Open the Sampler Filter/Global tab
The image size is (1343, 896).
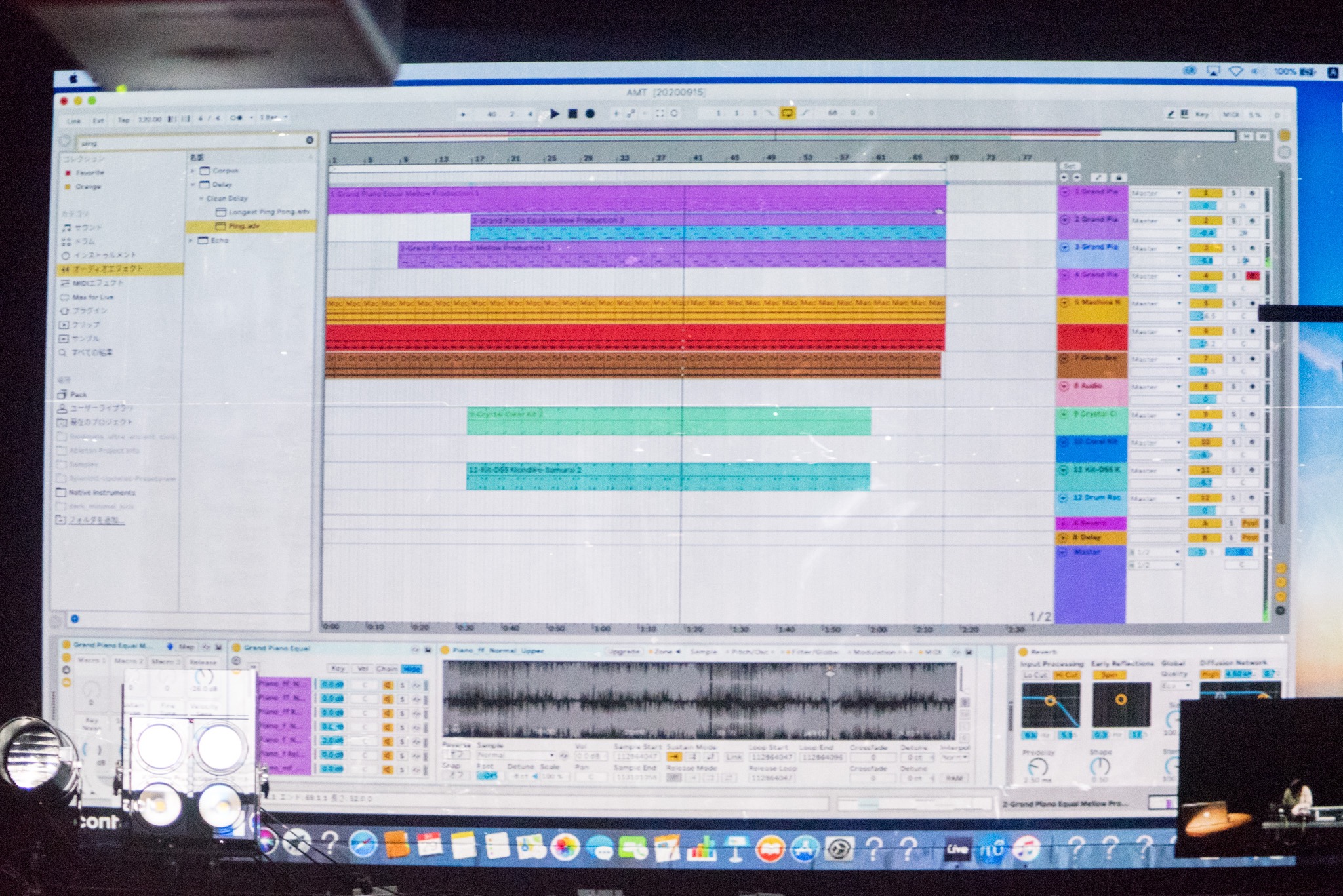pos(811,652)
